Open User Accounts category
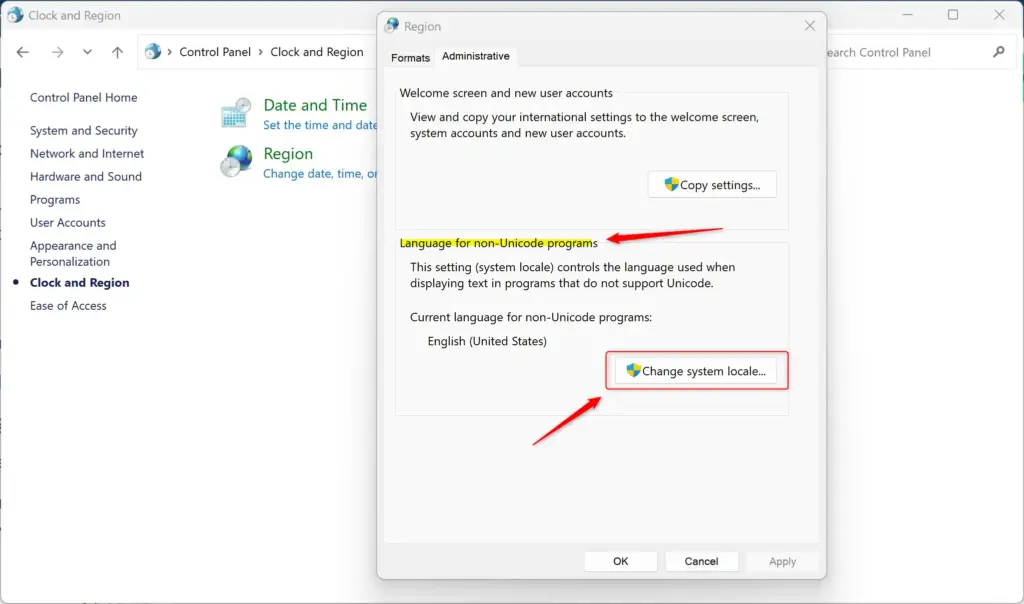Viewport: 1024px width, 604px height. [x=67, y=222]
